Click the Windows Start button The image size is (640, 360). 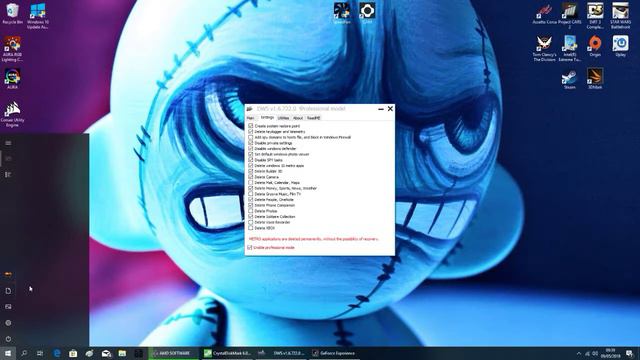coord(8,353)
